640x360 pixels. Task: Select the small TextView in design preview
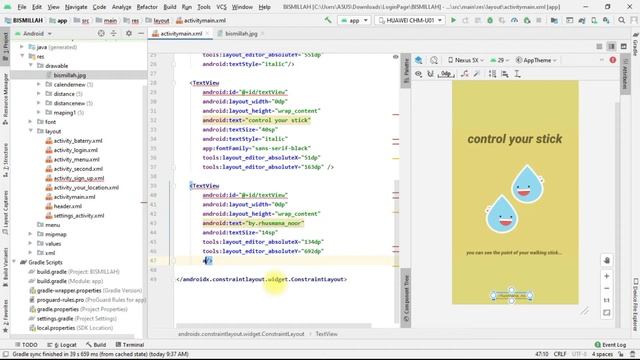coord(512,296)
